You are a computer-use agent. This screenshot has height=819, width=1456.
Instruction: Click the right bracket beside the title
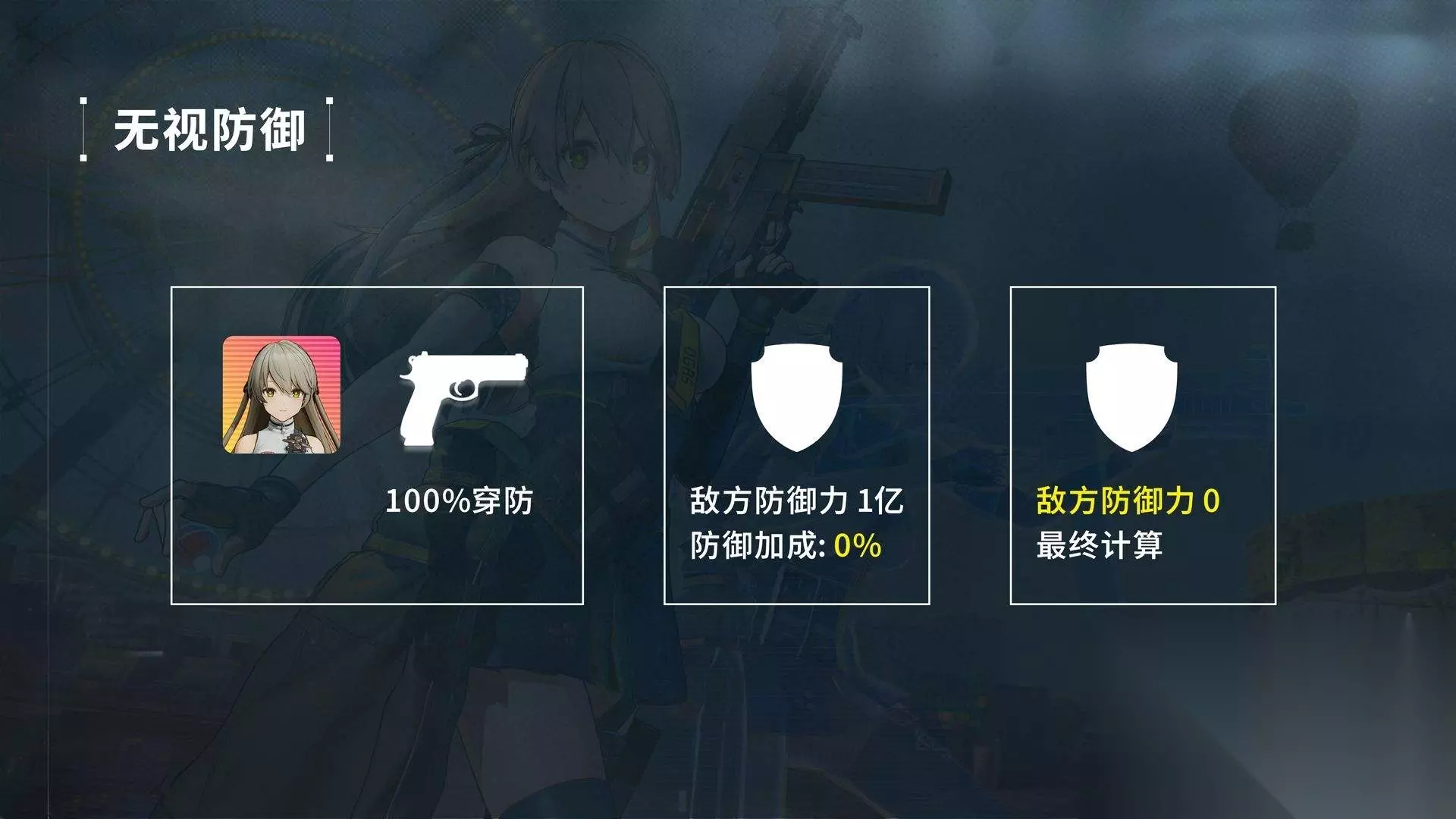[x=329, y=129]
